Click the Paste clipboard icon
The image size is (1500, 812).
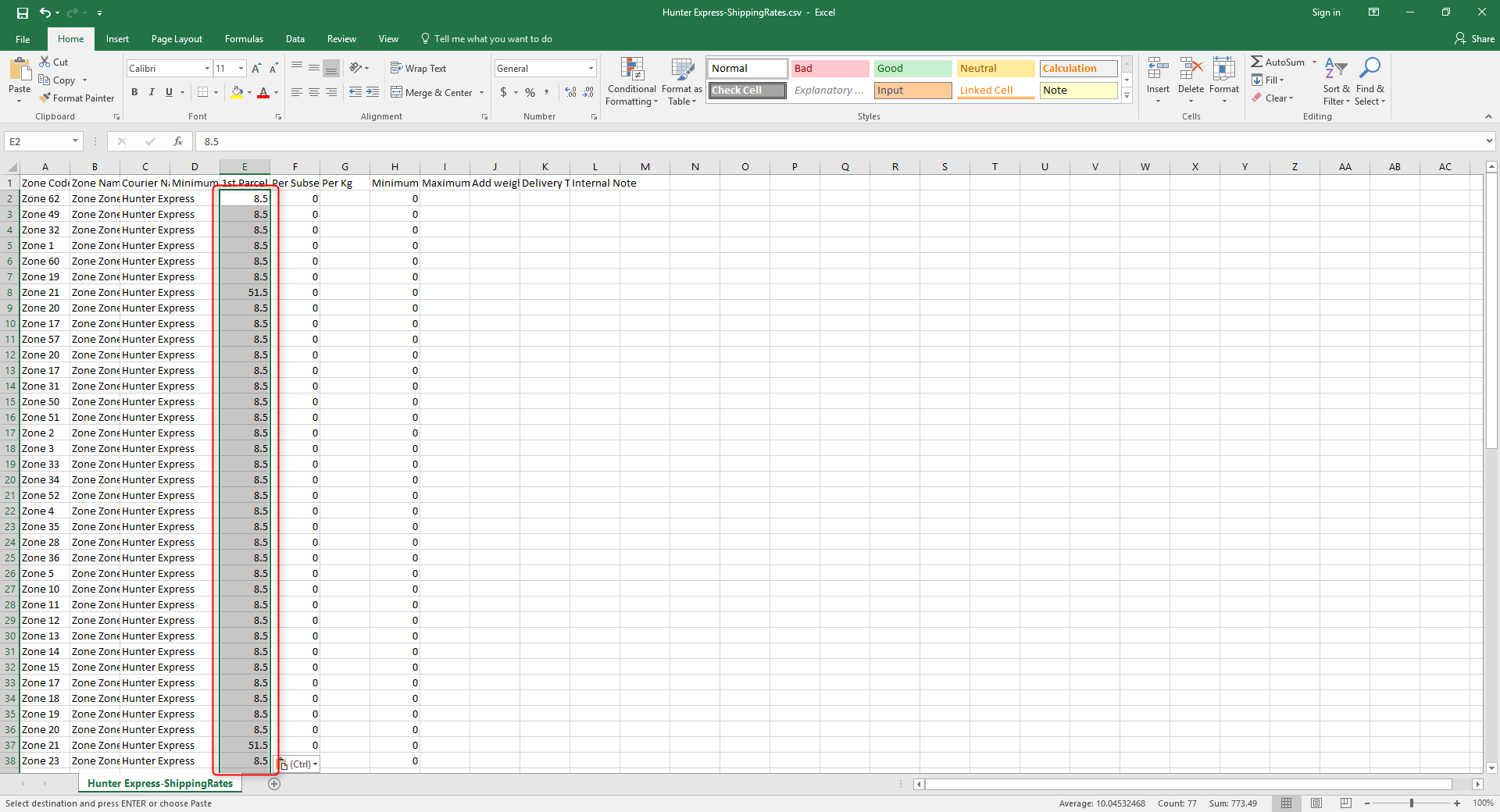(x=20, y=70)
